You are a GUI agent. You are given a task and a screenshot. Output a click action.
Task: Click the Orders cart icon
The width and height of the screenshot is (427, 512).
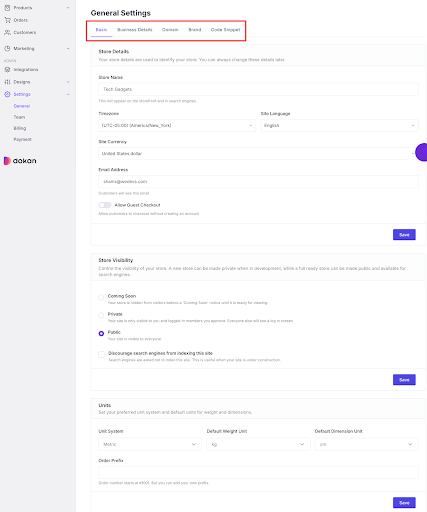[x=7, y=20]
